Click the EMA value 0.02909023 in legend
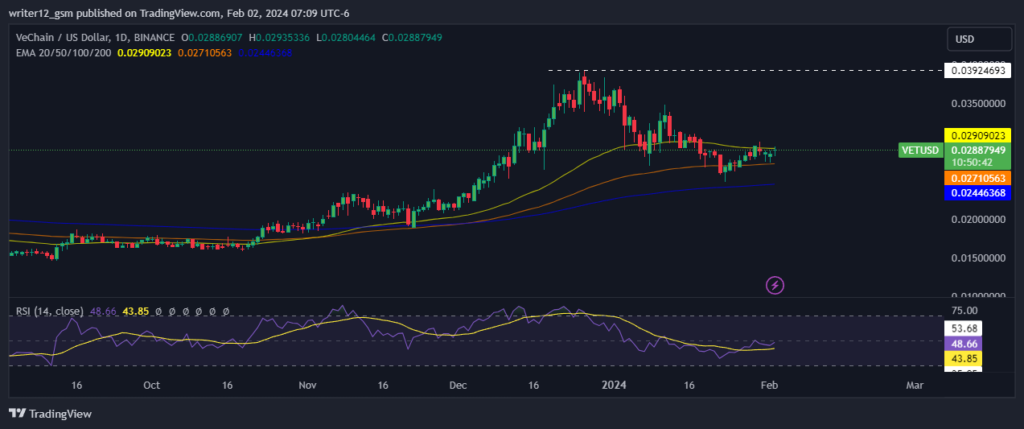The width and height of the screenshot is (1024, 429). point(144,52)
